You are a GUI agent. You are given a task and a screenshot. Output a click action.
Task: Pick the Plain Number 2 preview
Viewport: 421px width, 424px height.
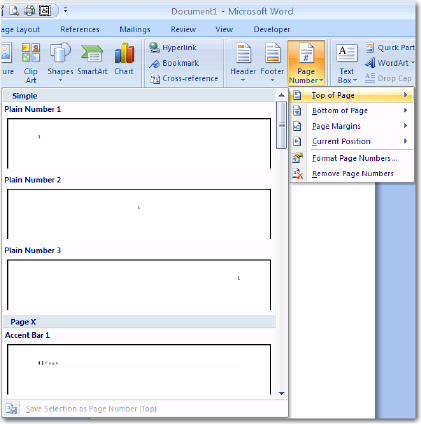[x=139, y=214]
